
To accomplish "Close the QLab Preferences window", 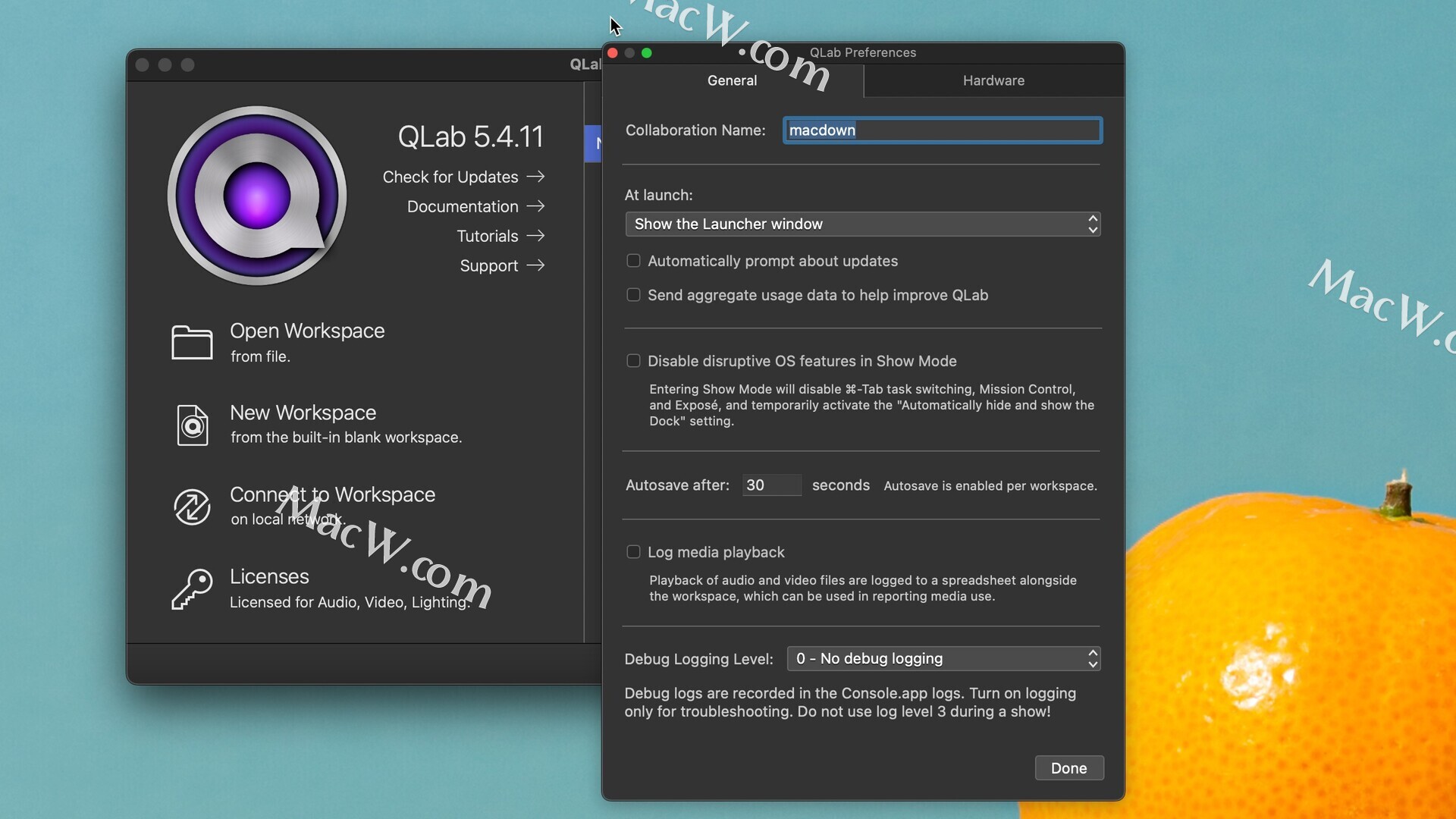I will [613, 53].
